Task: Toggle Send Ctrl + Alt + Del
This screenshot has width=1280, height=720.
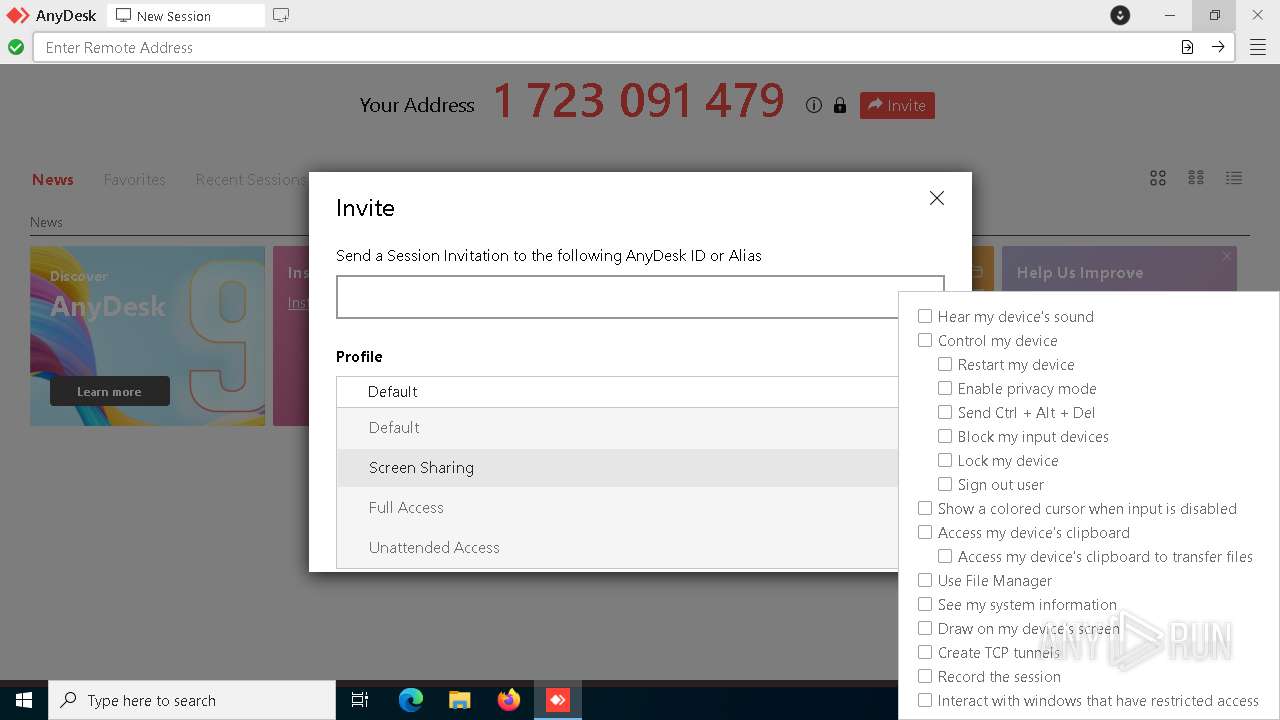Action: click(x=945, y=412)
